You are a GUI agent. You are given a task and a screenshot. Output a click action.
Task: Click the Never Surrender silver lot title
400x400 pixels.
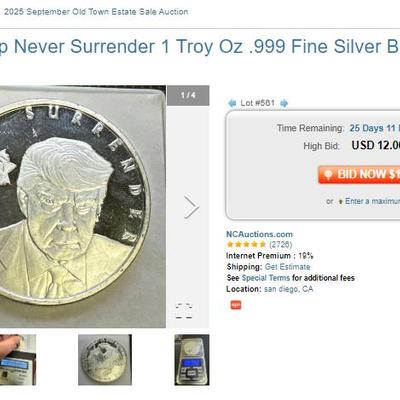(x=200, y=46)
